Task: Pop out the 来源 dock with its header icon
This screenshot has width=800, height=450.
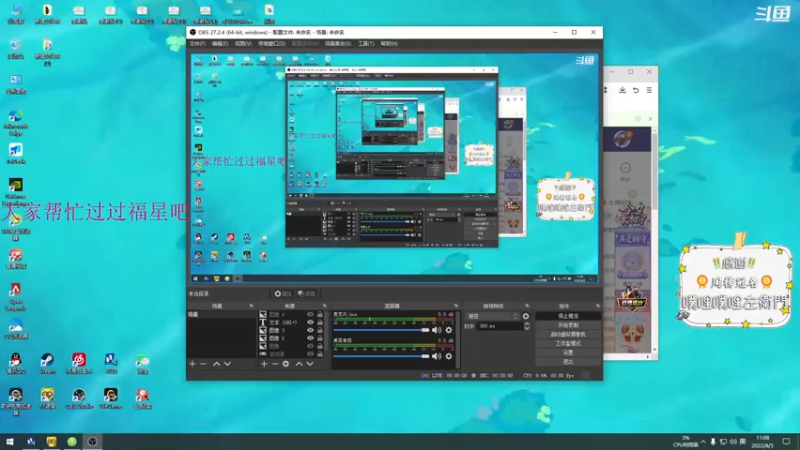Action: tap(324, 306)
